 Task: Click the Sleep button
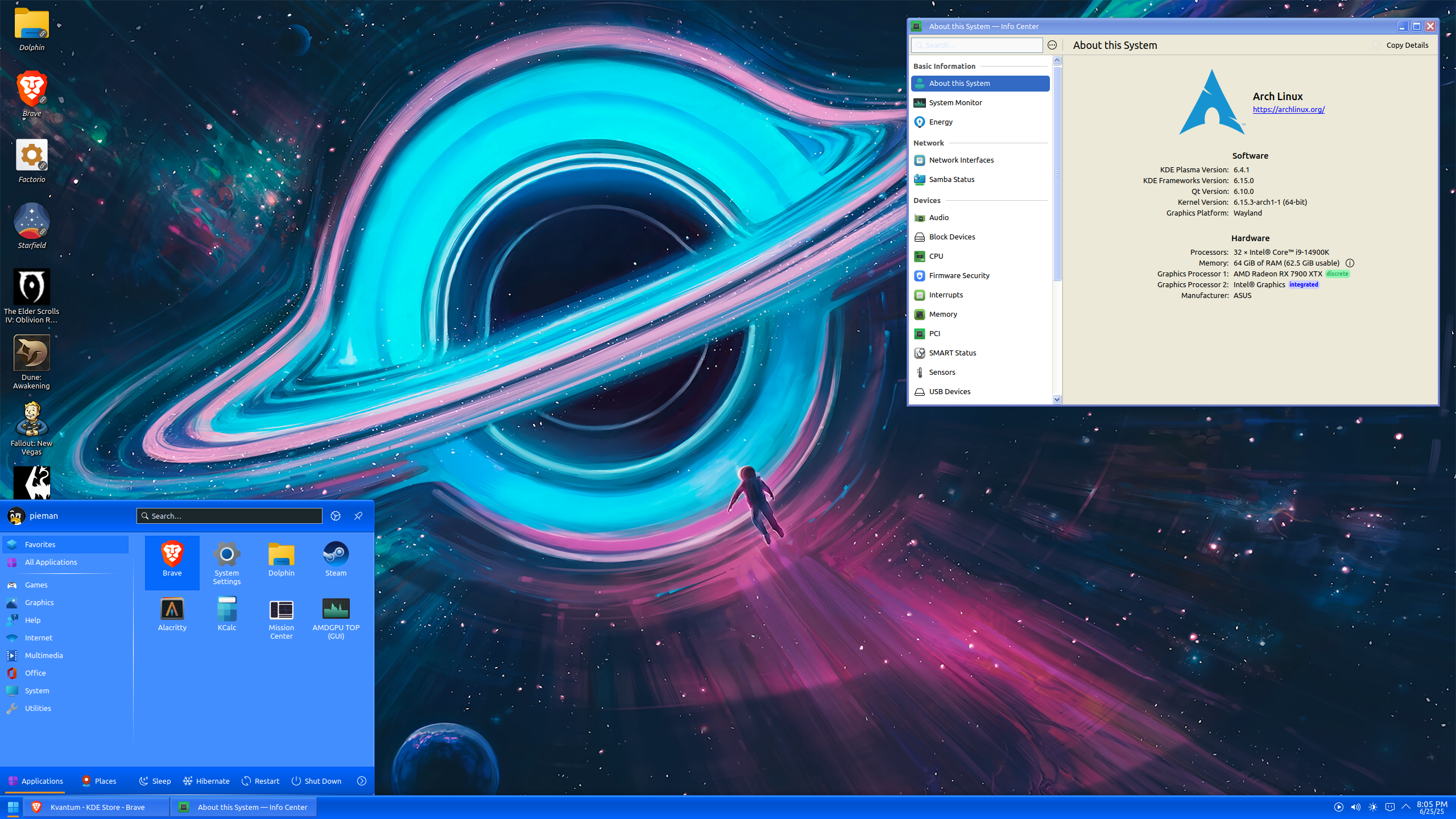[155, 781]
